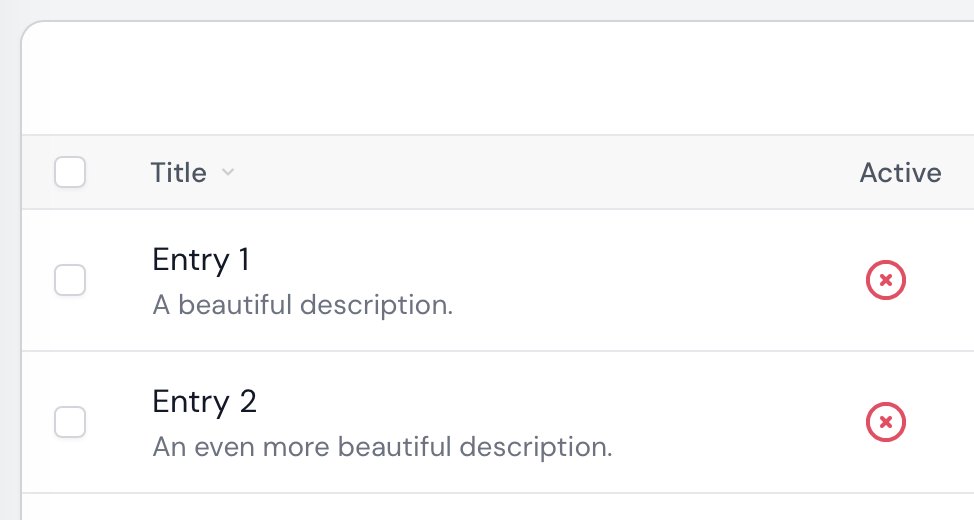Viewport: 974px width, 520px height.
Task: Click "An even more beautiful description." text
Action: tap(382, 447)
